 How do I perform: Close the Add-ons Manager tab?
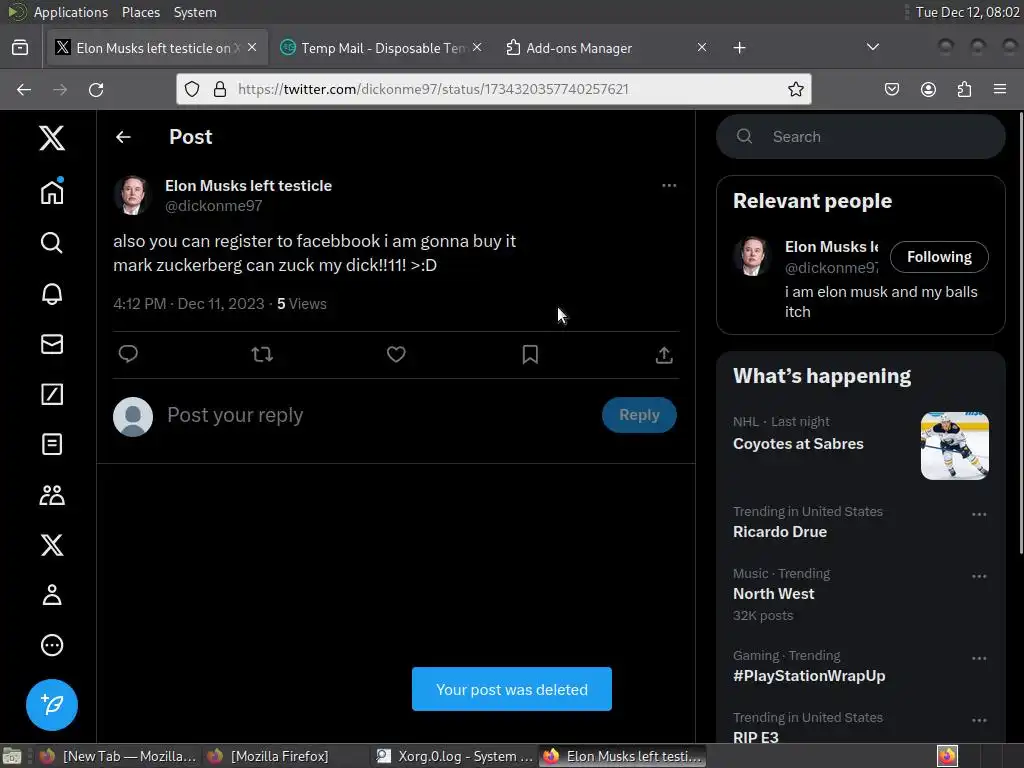(x=702, y=47)
